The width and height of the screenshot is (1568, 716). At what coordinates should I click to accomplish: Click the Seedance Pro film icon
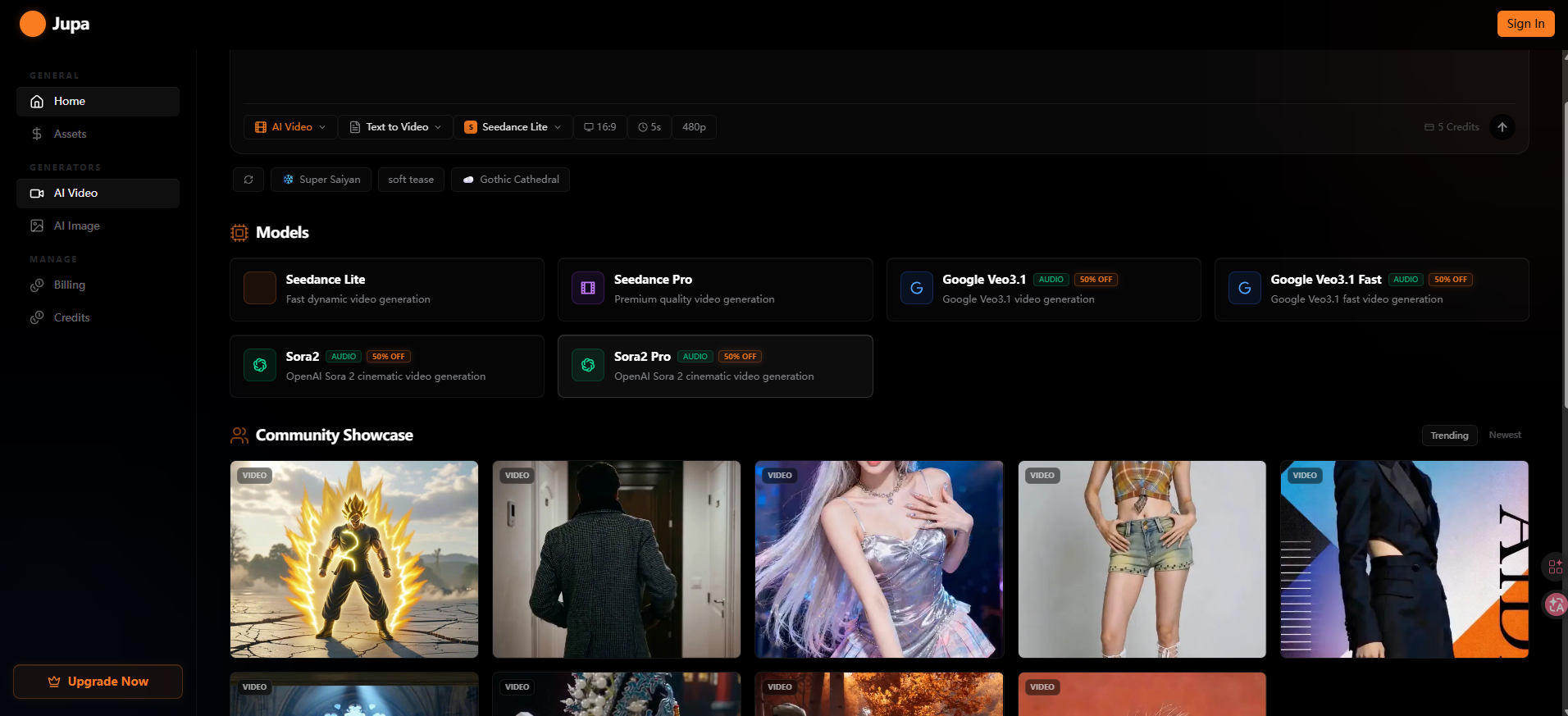[x=588, y=288]
